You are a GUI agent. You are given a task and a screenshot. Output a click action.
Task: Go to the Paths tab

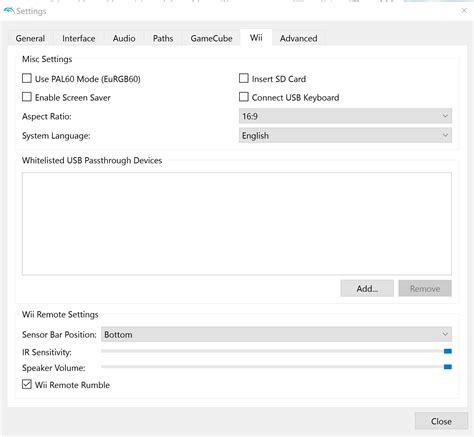tap(163, 38)
